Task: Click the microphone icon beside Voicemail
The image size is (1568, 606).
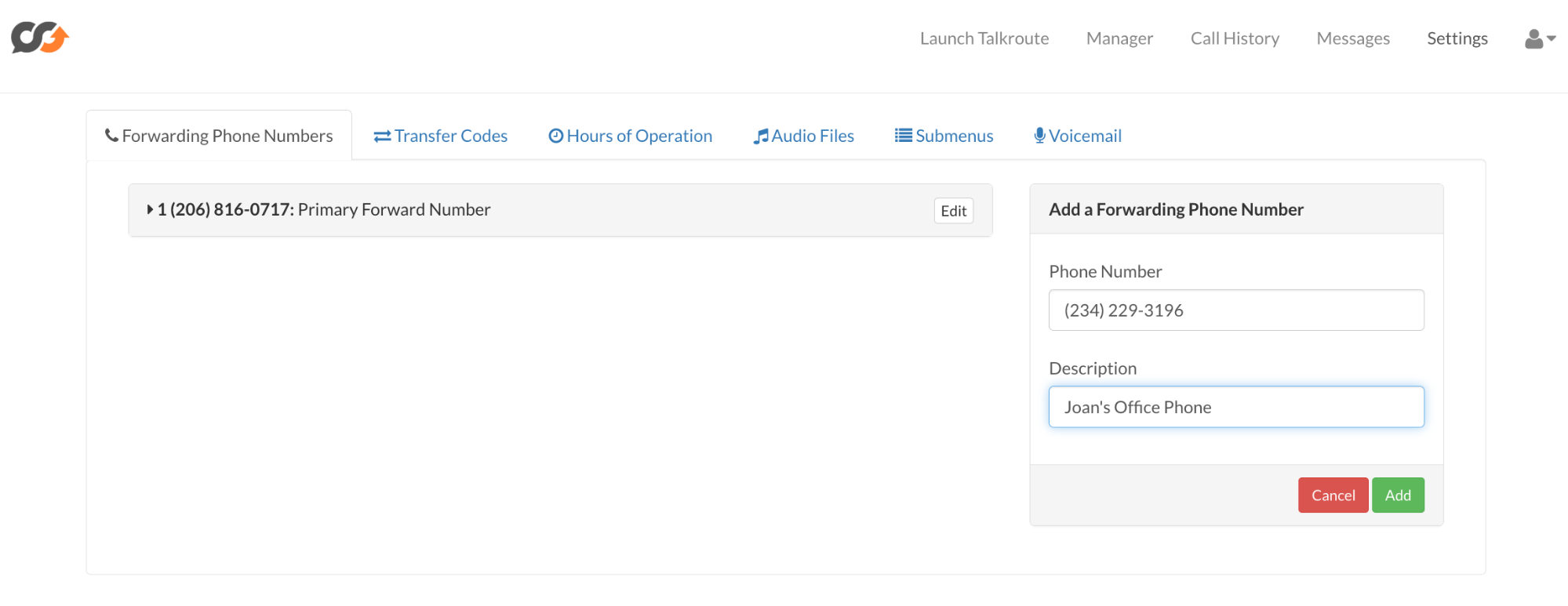Action: pyautogui.click(x=1039, y=136)
